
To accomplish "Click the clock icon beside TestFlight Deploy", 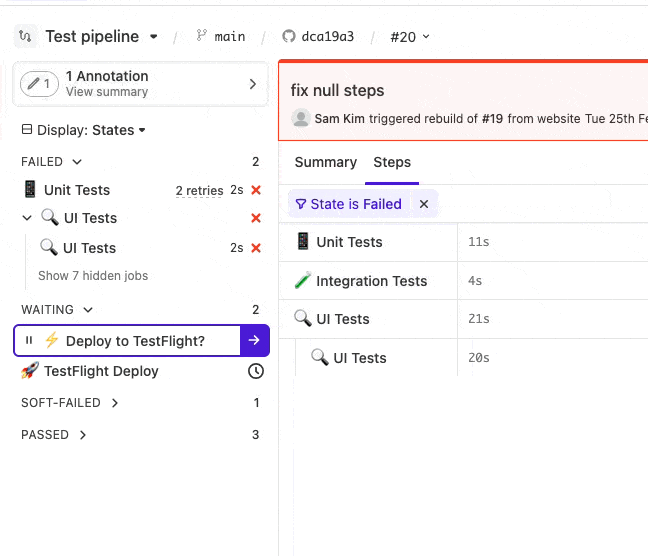I will pyautogui.click(x=256, y=371).
